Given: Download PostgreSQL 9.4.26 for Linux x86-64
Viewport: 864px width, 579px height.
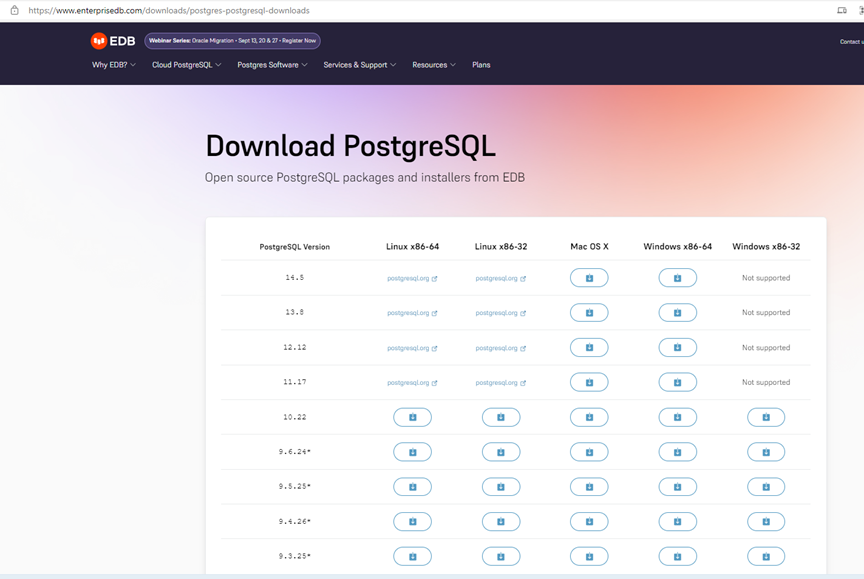Looking at the screenshot, I should (412, 521).
